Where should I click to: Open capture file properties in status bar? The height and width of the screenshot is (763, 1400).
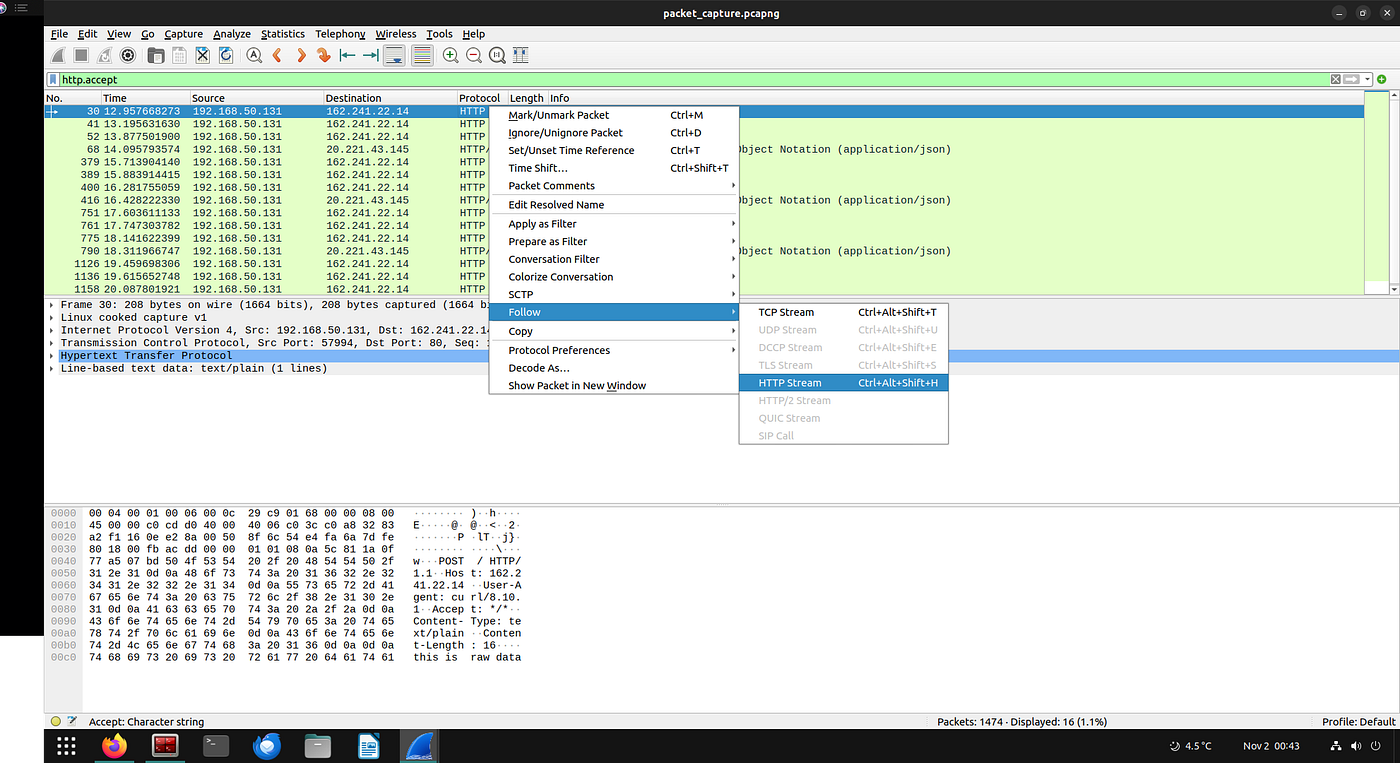(x=71, y=721)
